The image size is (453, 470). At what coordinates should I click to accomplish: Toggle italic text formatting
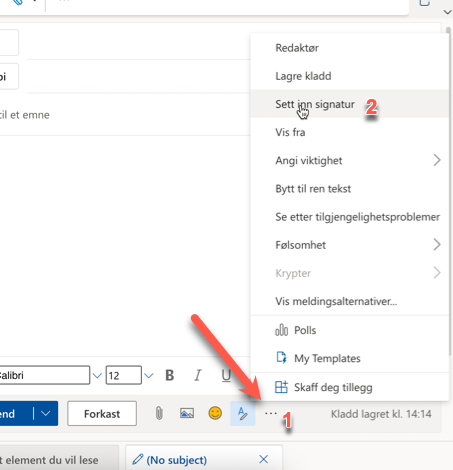coord(198,375)
